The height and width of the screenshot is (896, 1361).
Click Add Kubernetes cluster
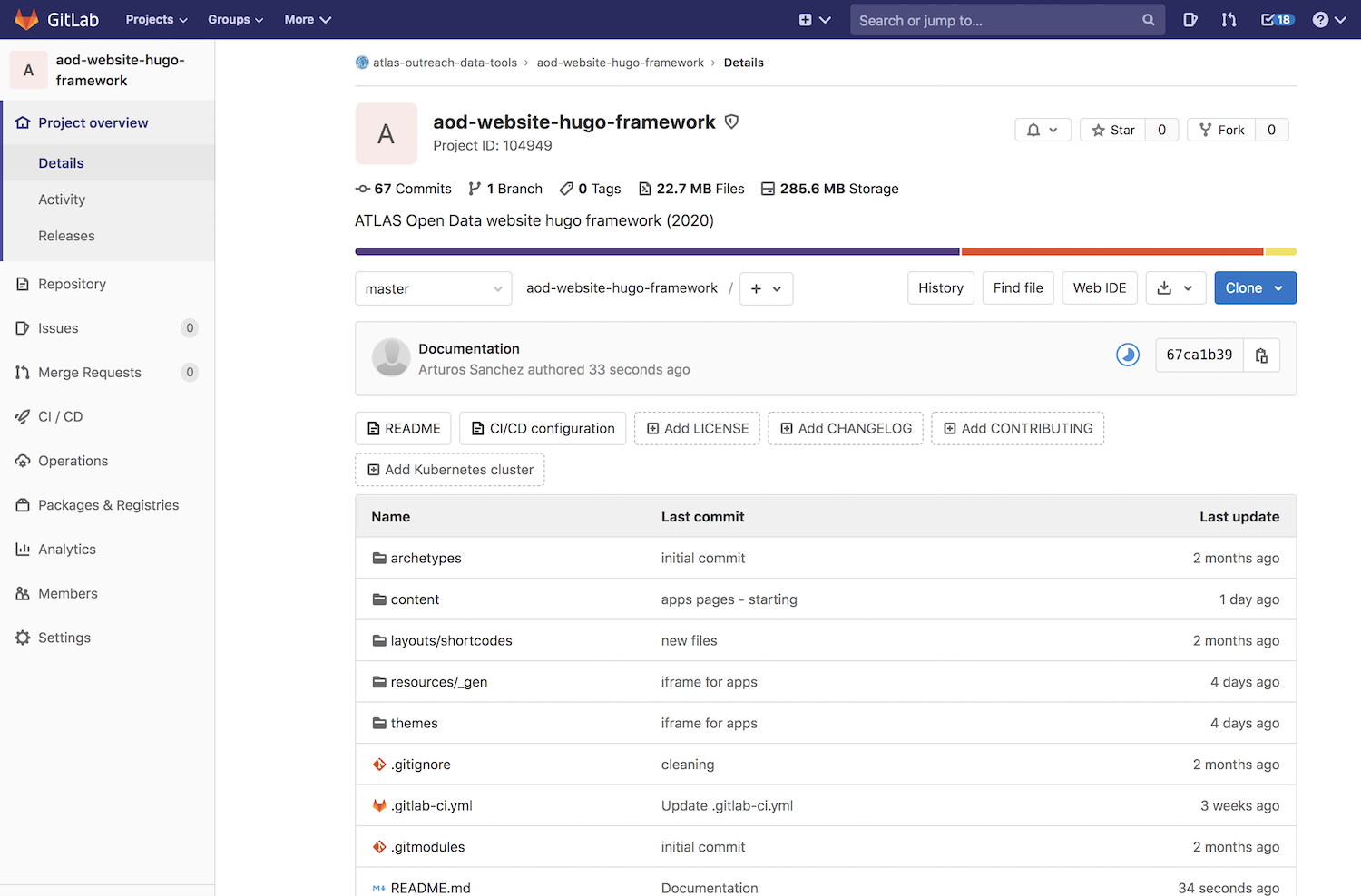point(450,470)
